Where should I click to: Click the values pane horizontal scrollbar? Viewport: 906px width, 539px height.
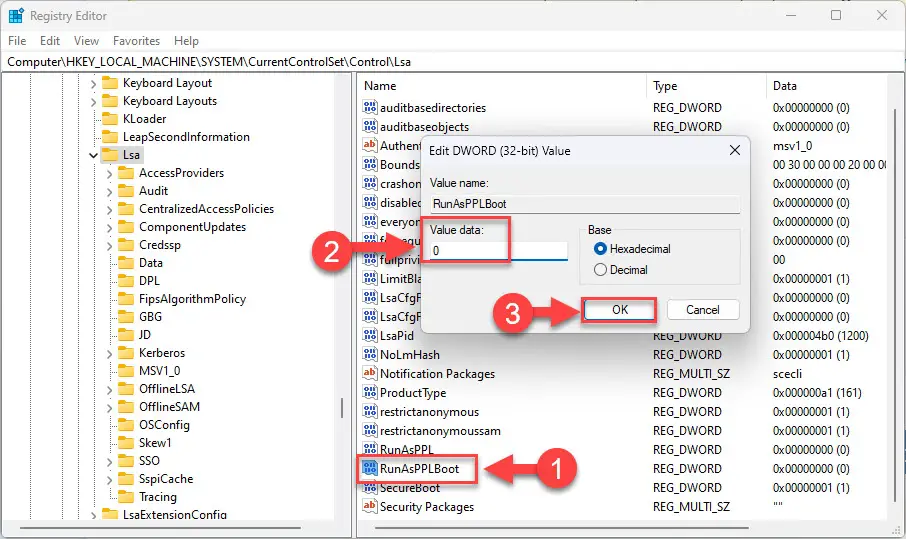(562, 527)
